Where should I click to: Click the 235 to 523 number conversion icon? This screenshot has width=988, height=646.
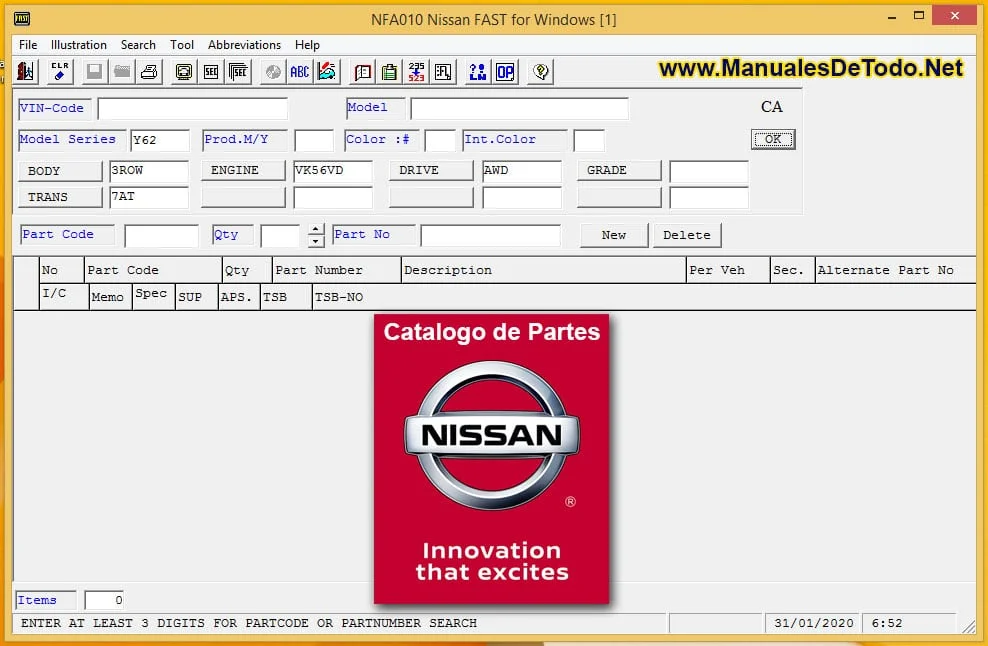point(416,72)
